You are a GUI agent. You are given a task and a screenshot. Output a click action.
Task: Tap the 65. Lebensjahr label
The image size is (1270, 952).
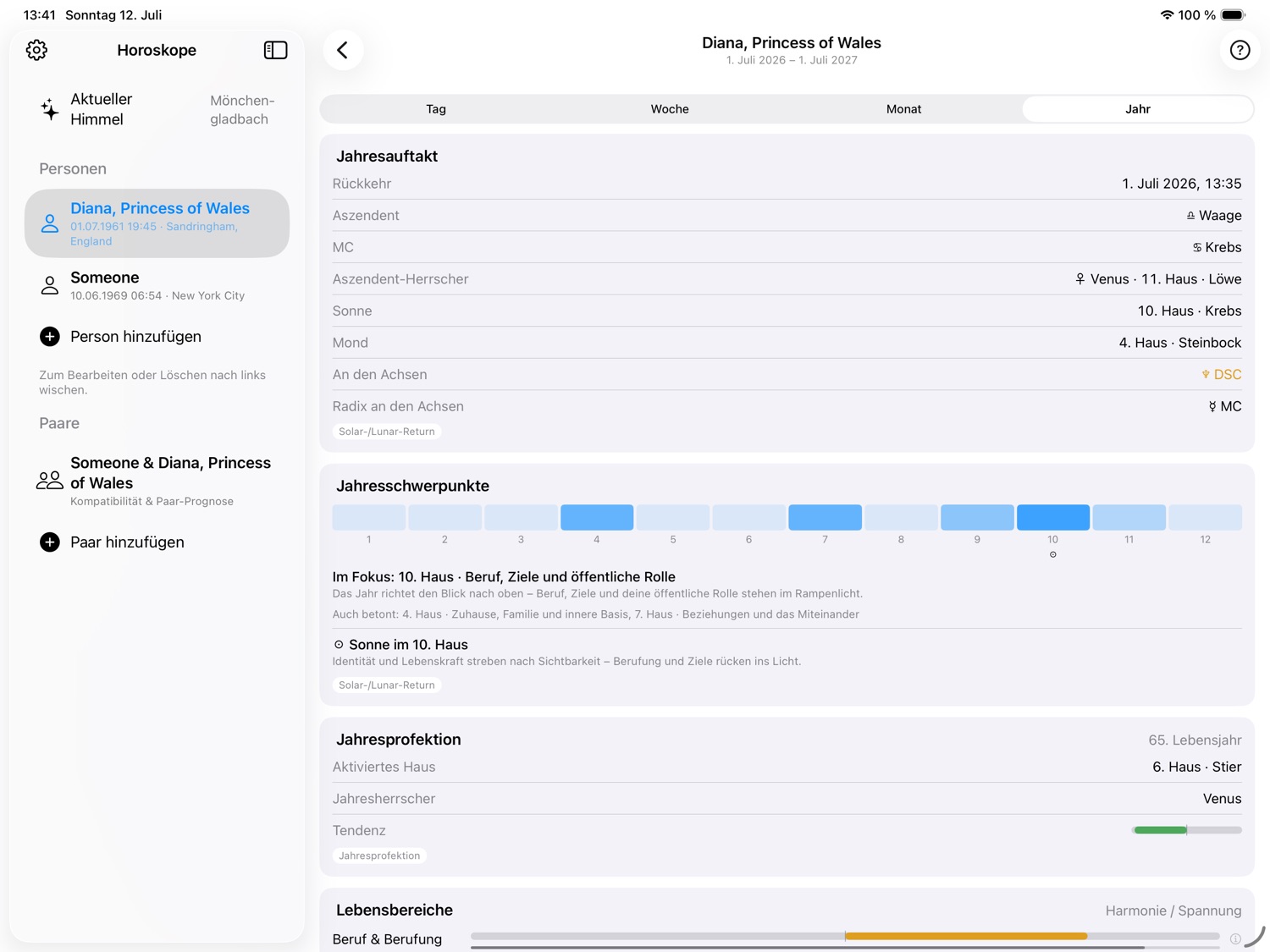click(1195, 740)
